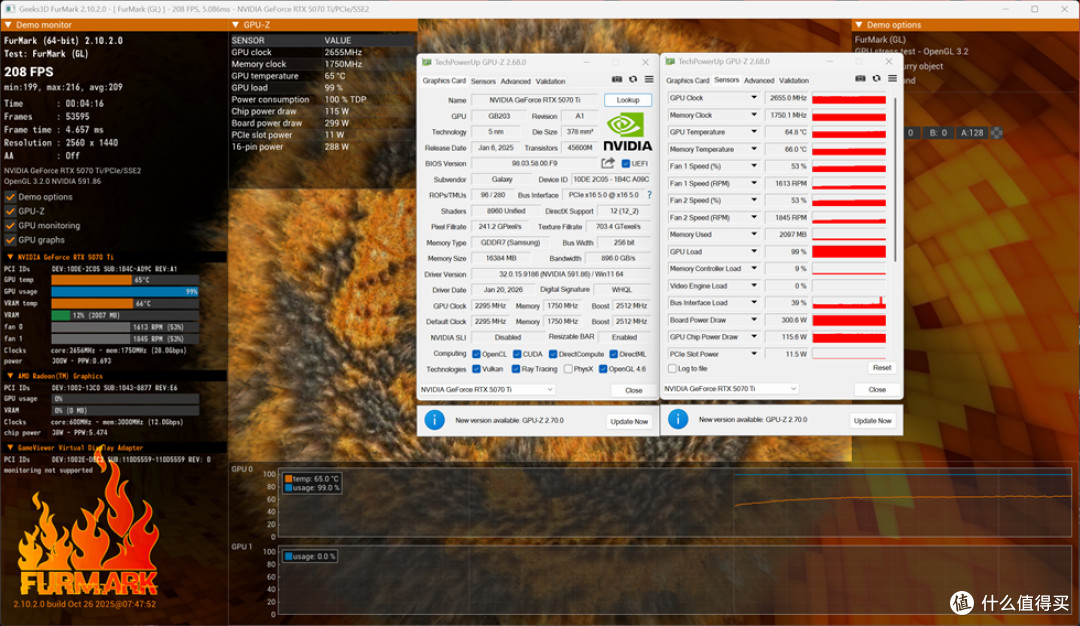The height and width of the screenshot is (626, 1080).
Task: Click Close in Sensors GPU-Z window
Action: pos(877,390)
